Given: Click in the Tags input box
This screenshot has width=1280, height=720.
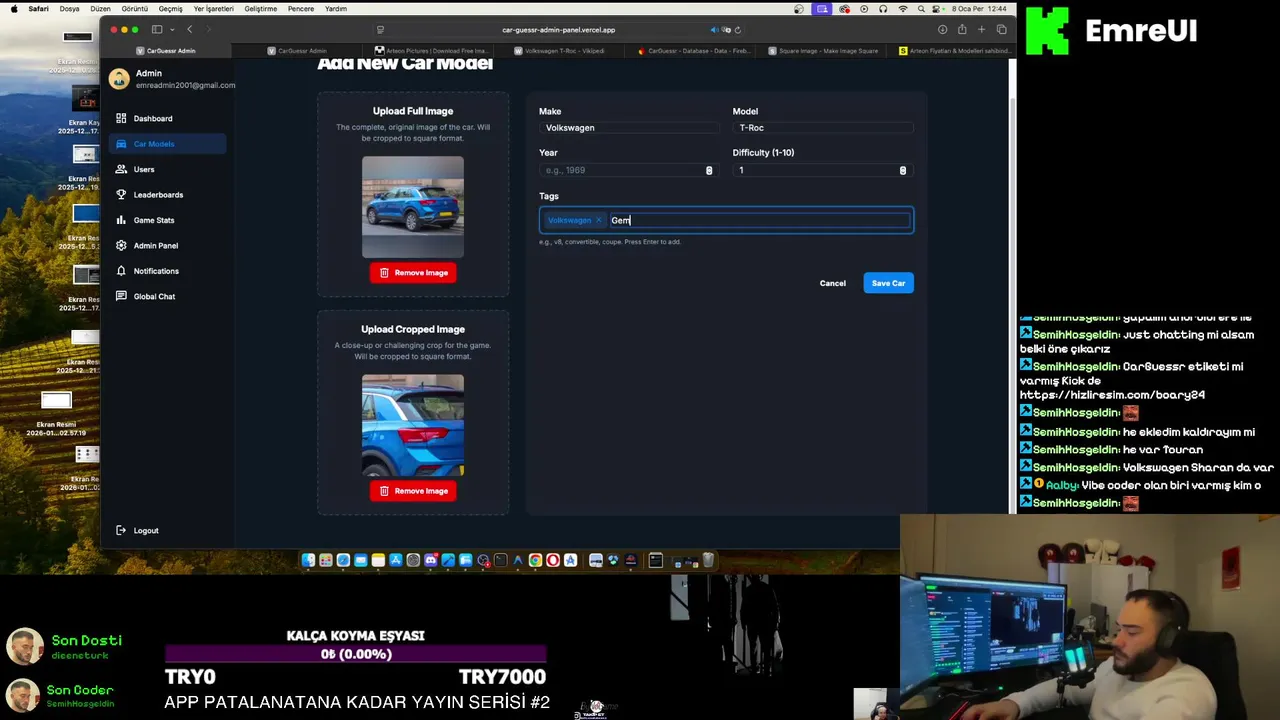Looking at the screenshot, I should point(760,220).
